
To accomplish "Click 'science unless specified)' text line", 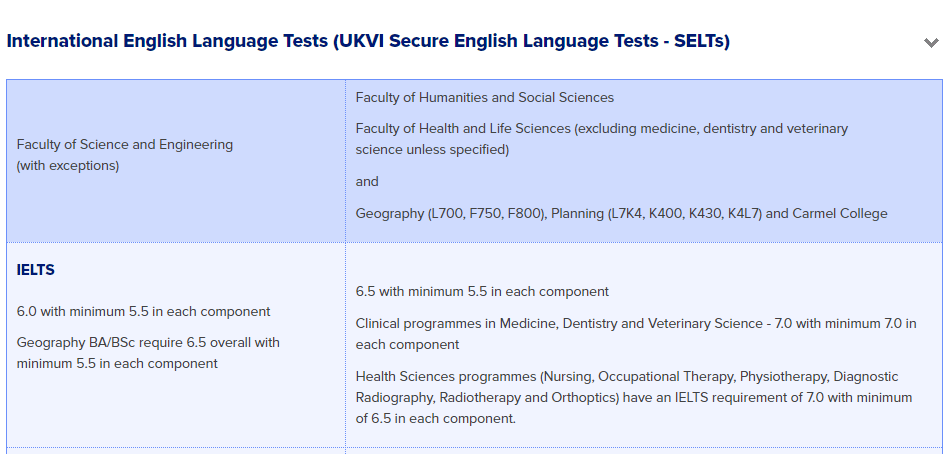I will [432, 150].
